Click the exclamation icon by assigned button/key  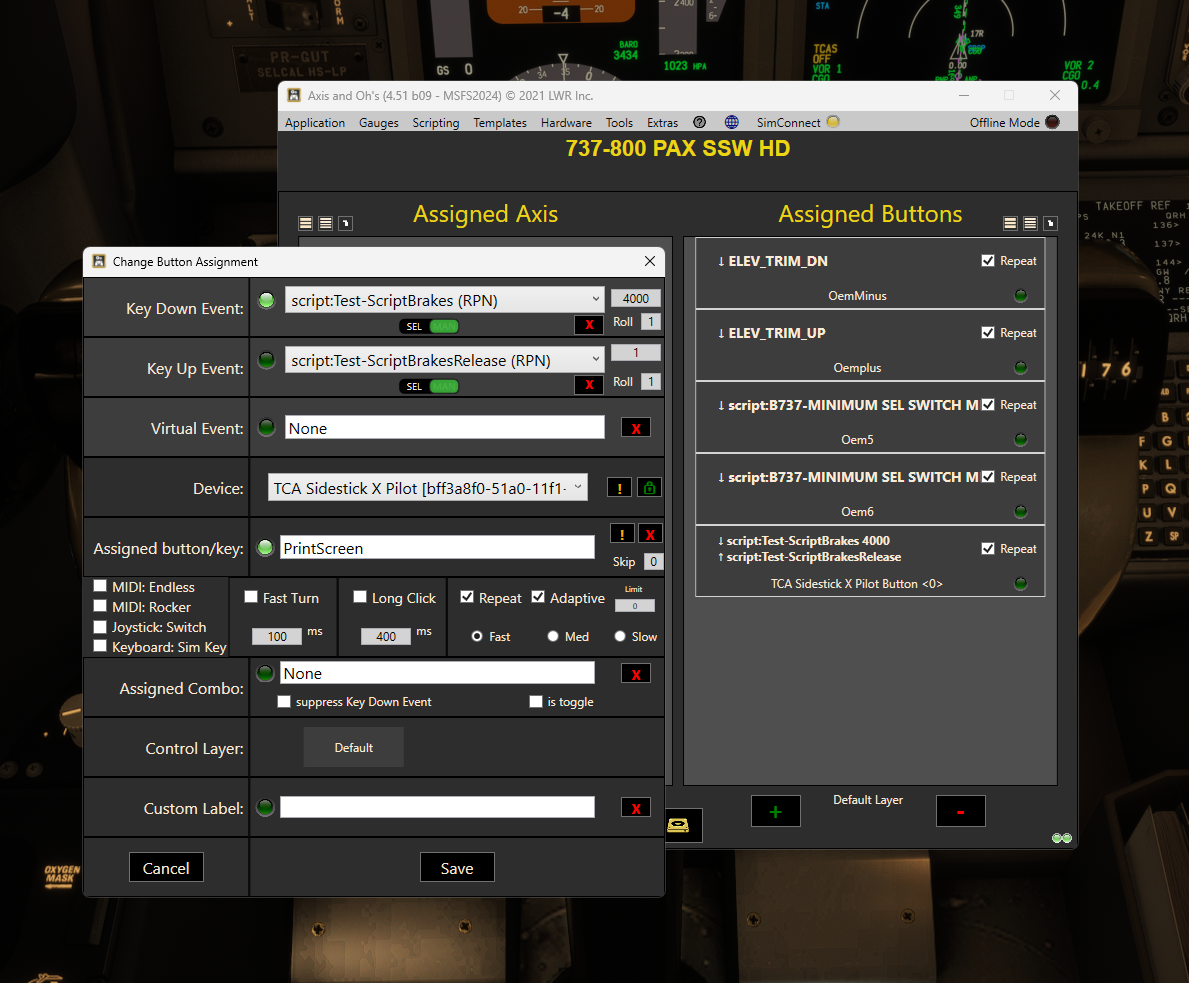click(x=622, y=534)
